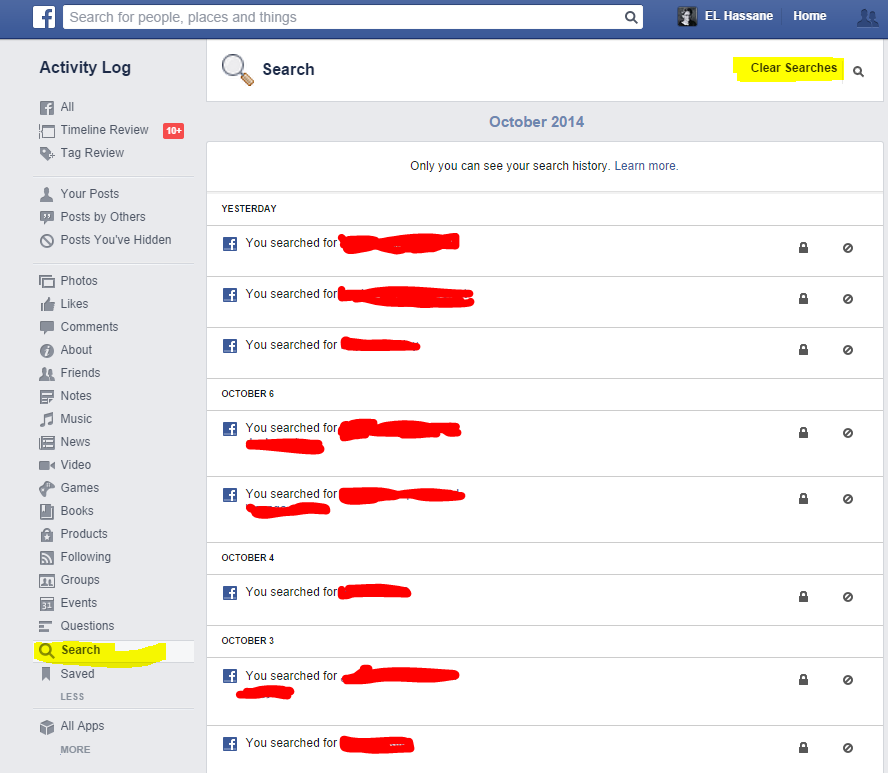Select Saved in the sidebar
Viewport: 888px width, 773px height.
click(x=77, y=674)
